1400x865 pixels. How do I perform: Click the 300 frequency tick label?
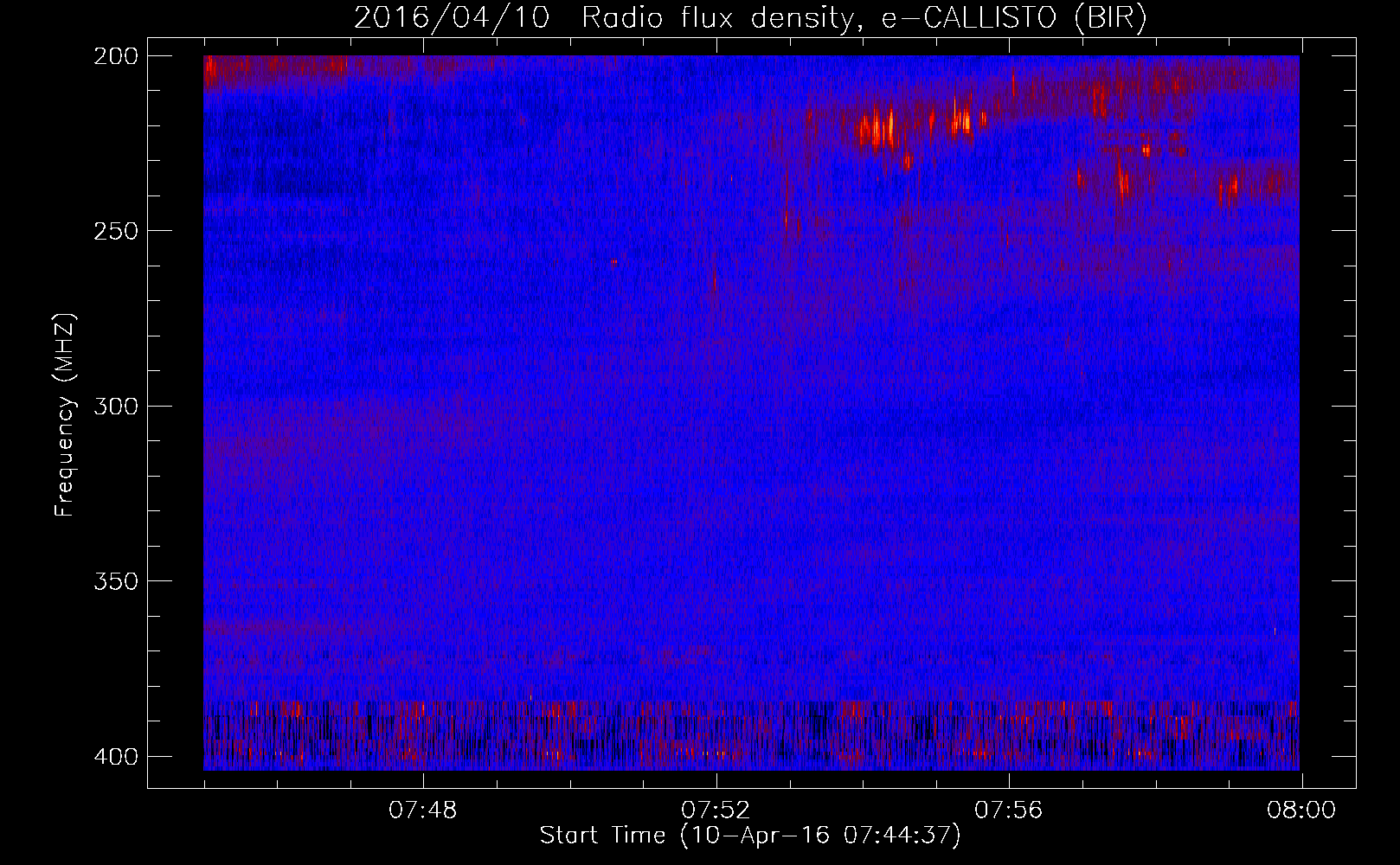(x=115, y=406)
